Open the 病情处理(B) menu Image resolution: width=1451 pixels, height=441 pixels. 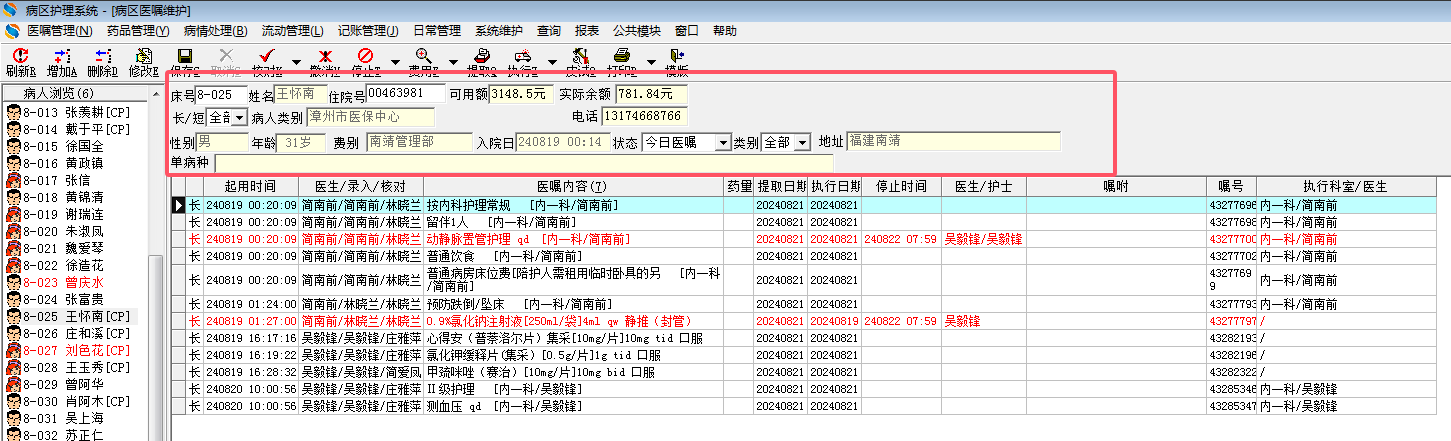click(216, 31)
